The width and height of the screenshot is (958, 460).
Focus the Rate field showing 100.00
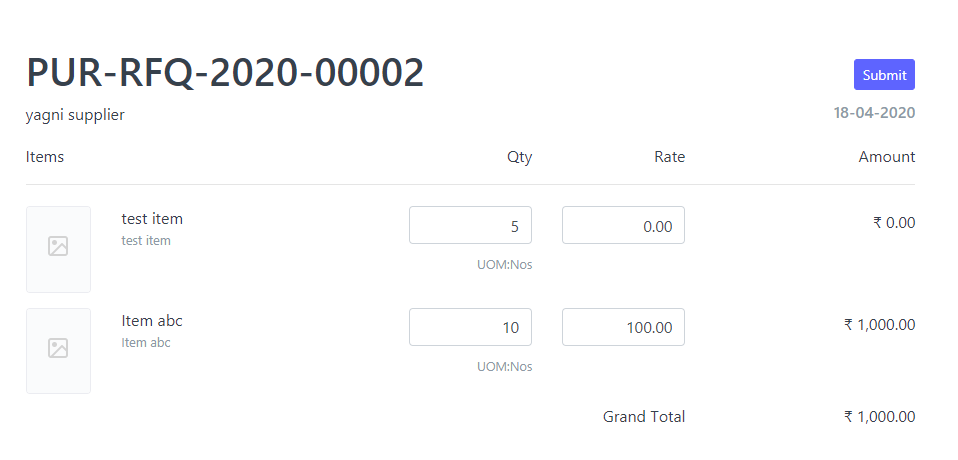tap(623, 327)
